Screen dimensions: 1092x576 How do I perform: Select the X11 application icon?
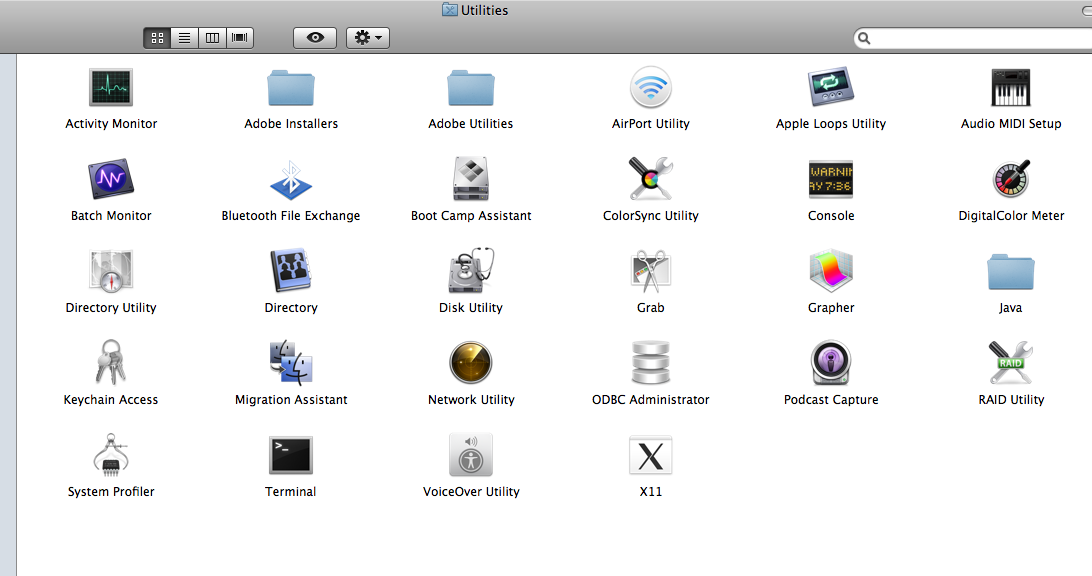click(651, 456)
